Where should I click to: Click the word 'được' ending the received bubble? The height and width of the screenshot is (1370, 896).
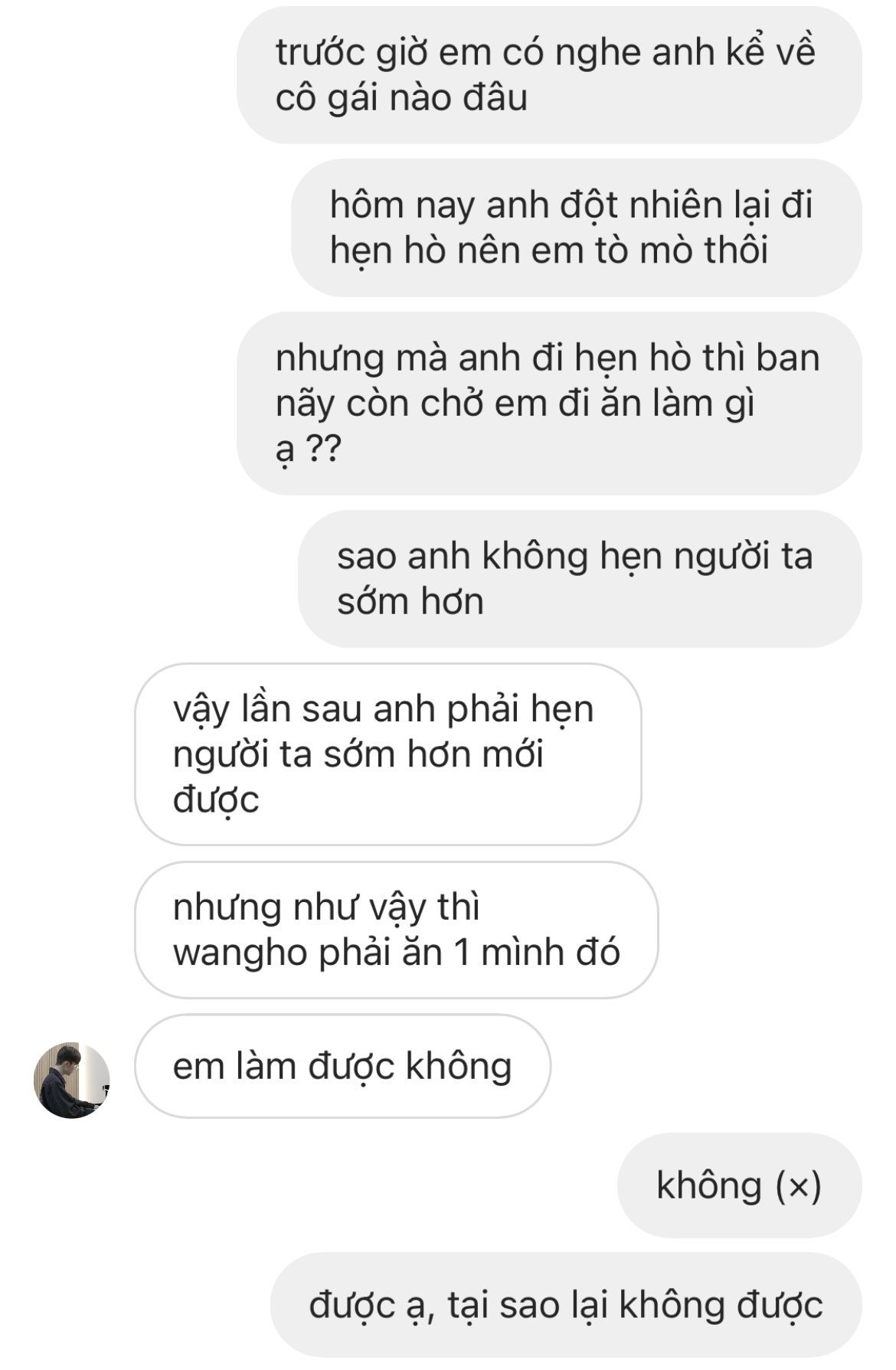click(x=216, y=800)
